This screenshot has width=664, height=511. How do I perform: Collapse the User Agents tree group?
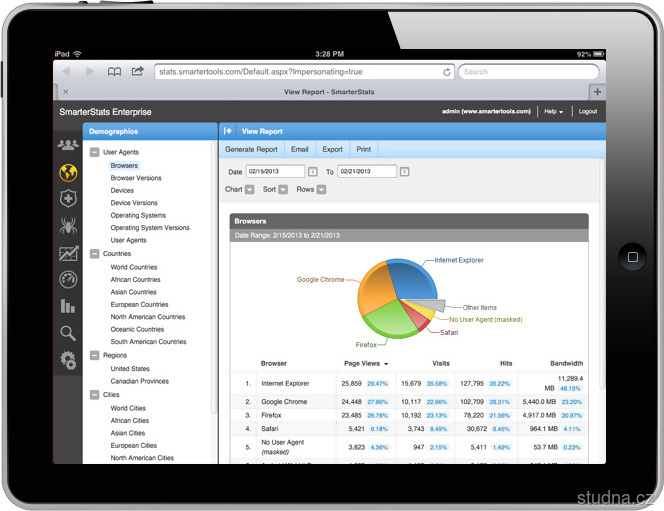94,152
